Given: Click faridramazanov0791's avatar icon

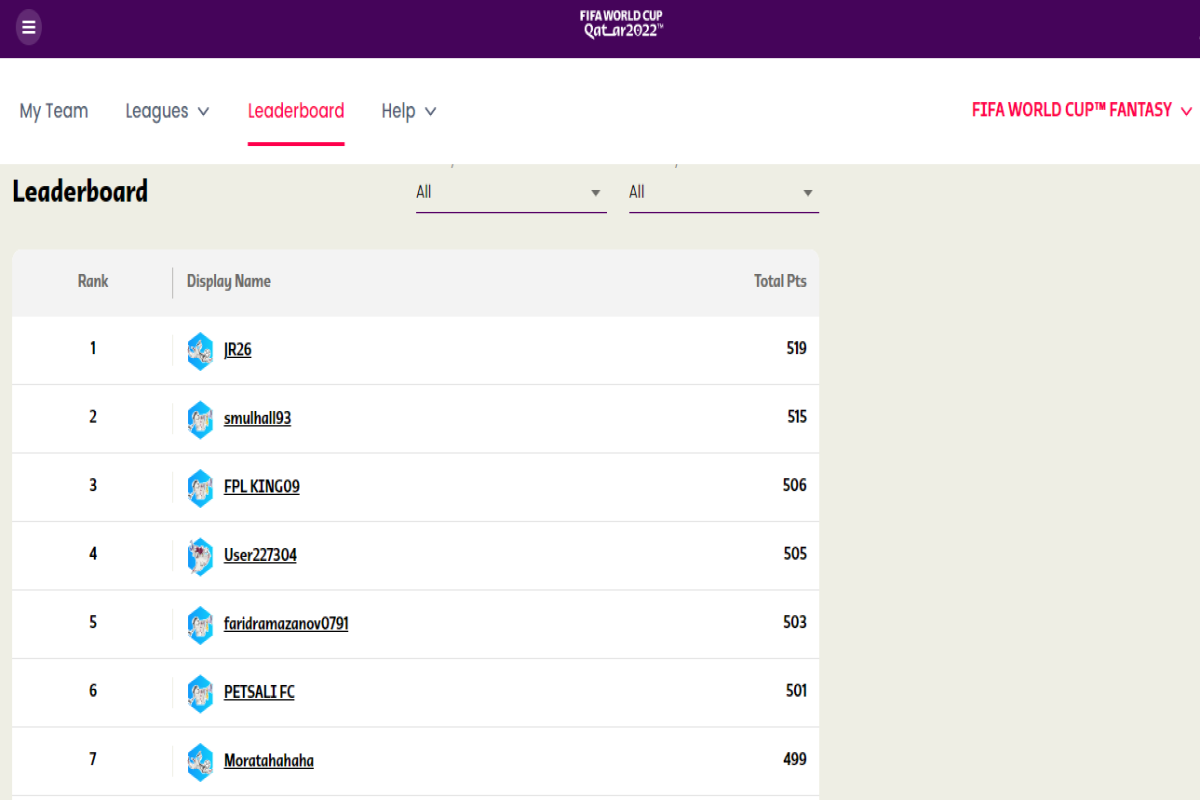Looking at the screenshot, I should click(200, 625).
